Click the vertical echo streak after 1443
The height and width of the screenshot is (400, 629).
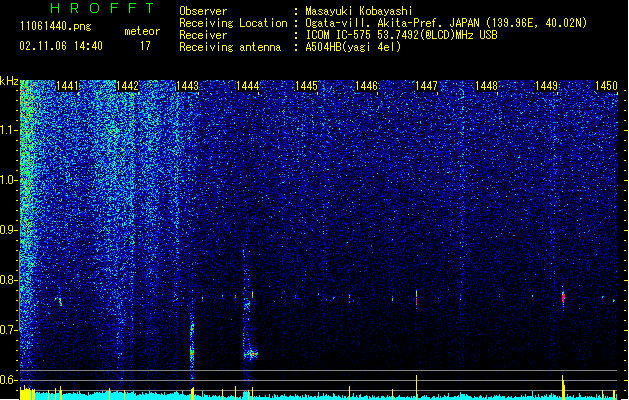pos(192,341)
